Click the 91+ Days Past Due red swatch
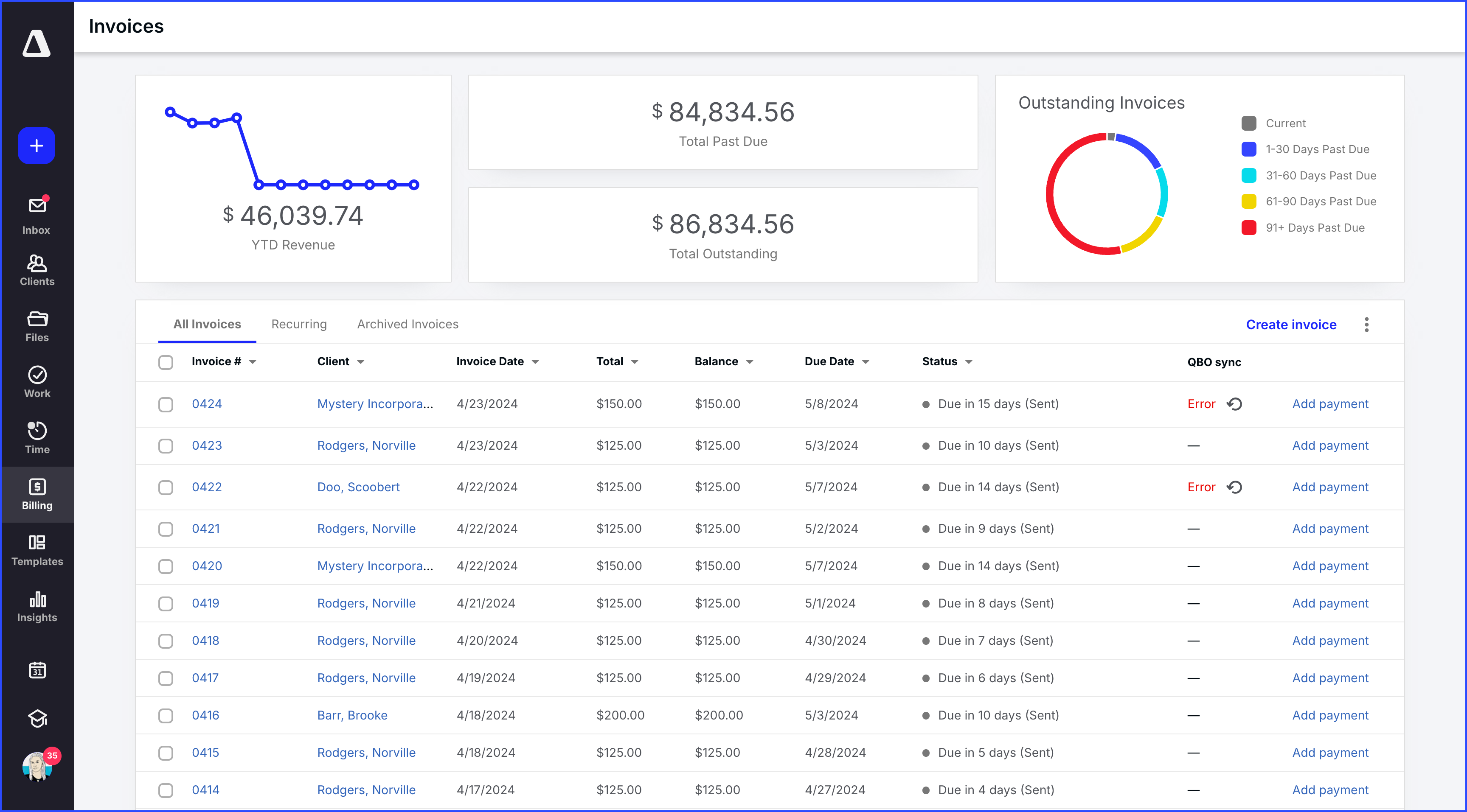This screenshot has width=1467, height=812. (1249, 228)
